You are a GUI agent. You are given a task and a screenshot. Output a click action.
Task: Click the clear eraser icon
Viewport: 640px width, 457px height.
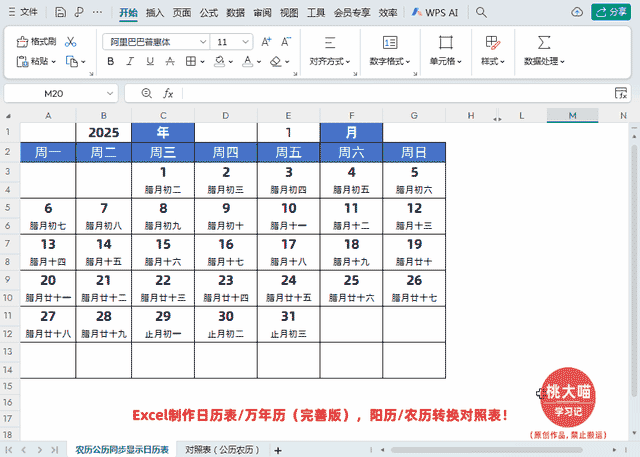(276, 61)
